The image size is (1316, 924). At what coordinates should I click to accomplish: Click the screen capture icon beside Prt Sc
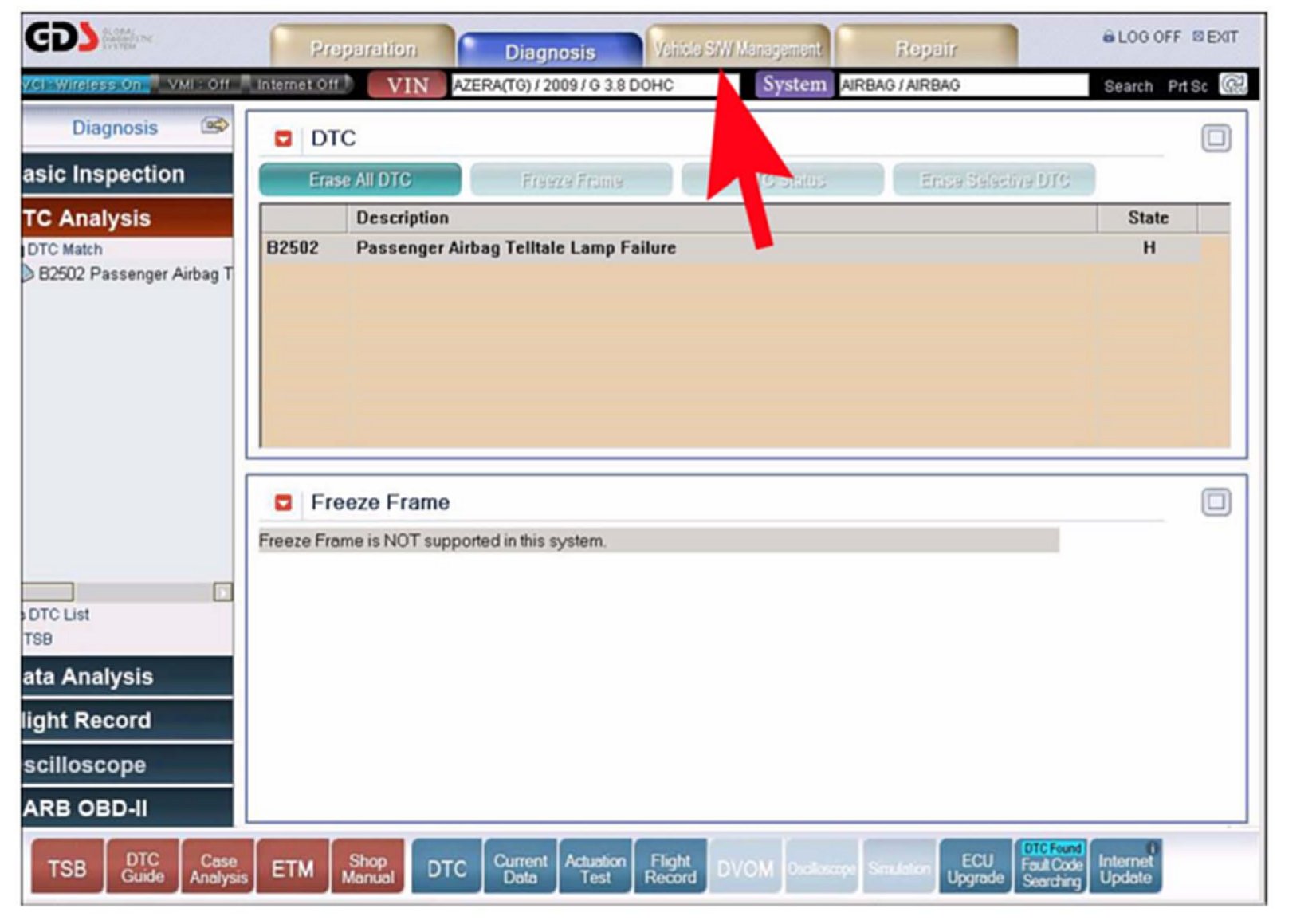(x=1232, y=85)
